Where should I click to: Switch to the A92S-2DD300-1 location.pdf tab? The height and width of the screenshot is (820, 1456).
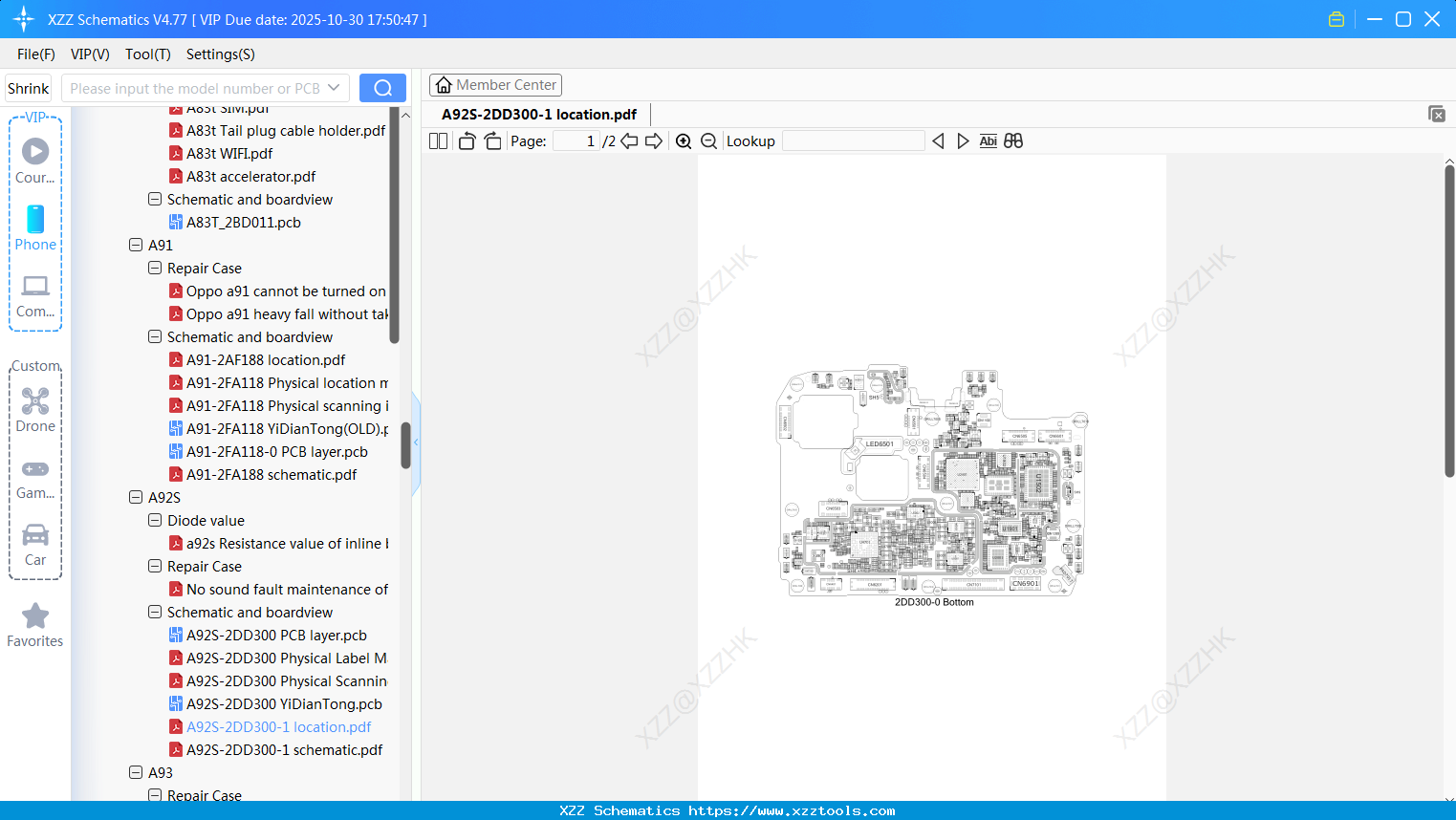click(539, 114)
